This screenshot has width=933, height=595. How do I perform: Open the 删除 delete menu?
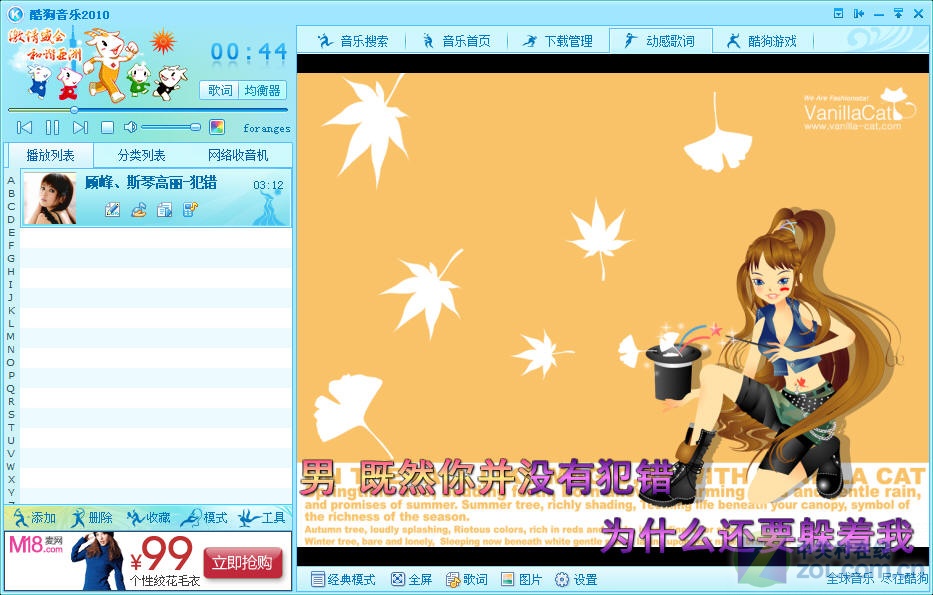coord(92,518)
